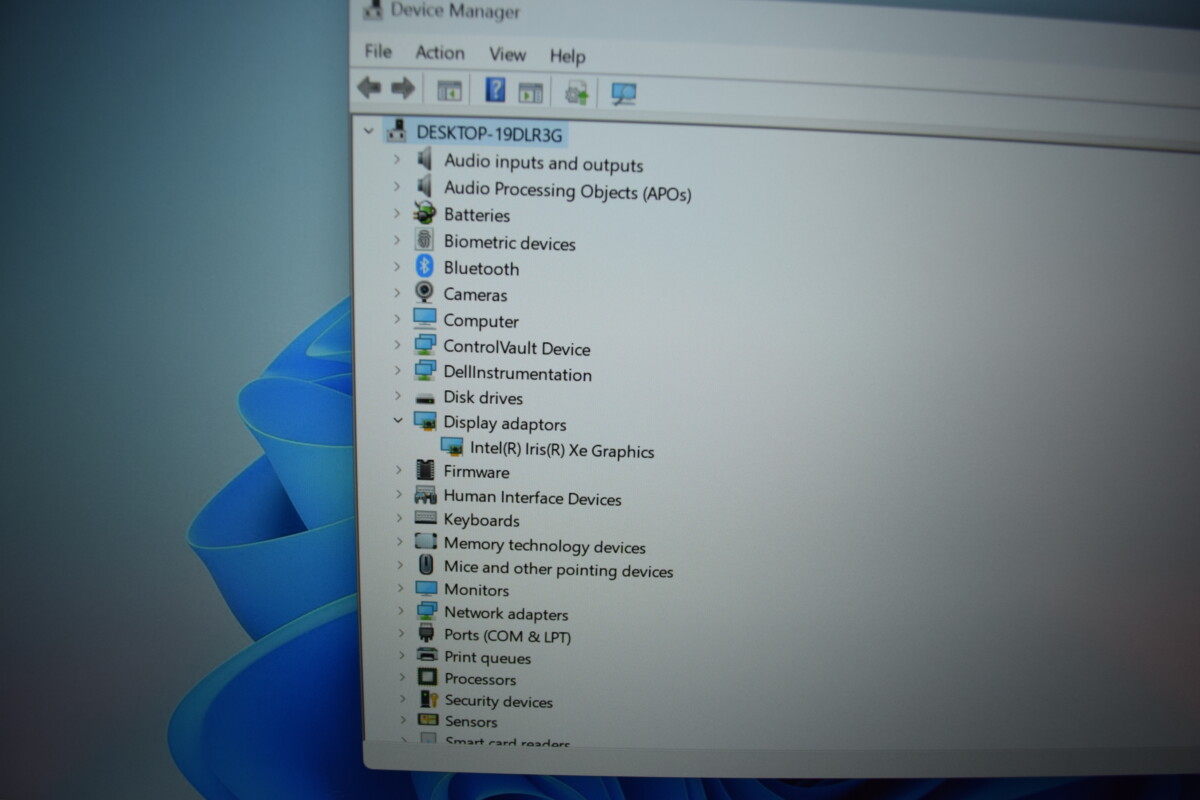
Task: Click the Disk drives icon
Action: pyautogui.click(x=425, y=397)
